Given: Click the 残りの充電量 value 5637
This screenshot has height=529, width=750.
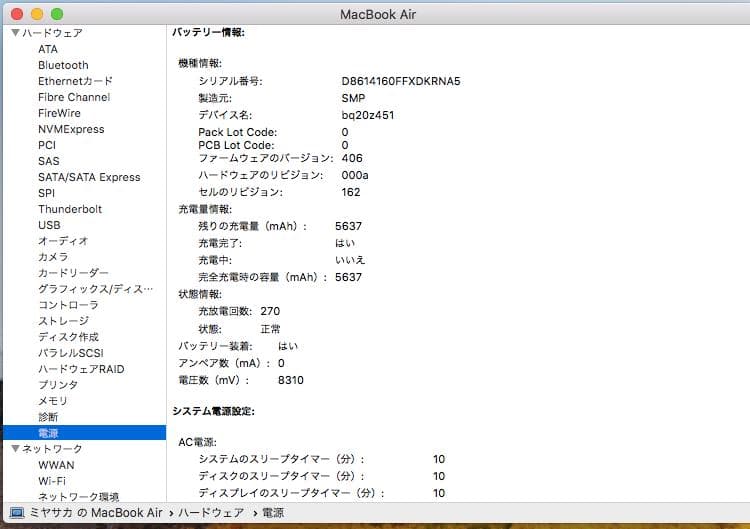Looking at the screenshot, I should click(x=349, y=226).
